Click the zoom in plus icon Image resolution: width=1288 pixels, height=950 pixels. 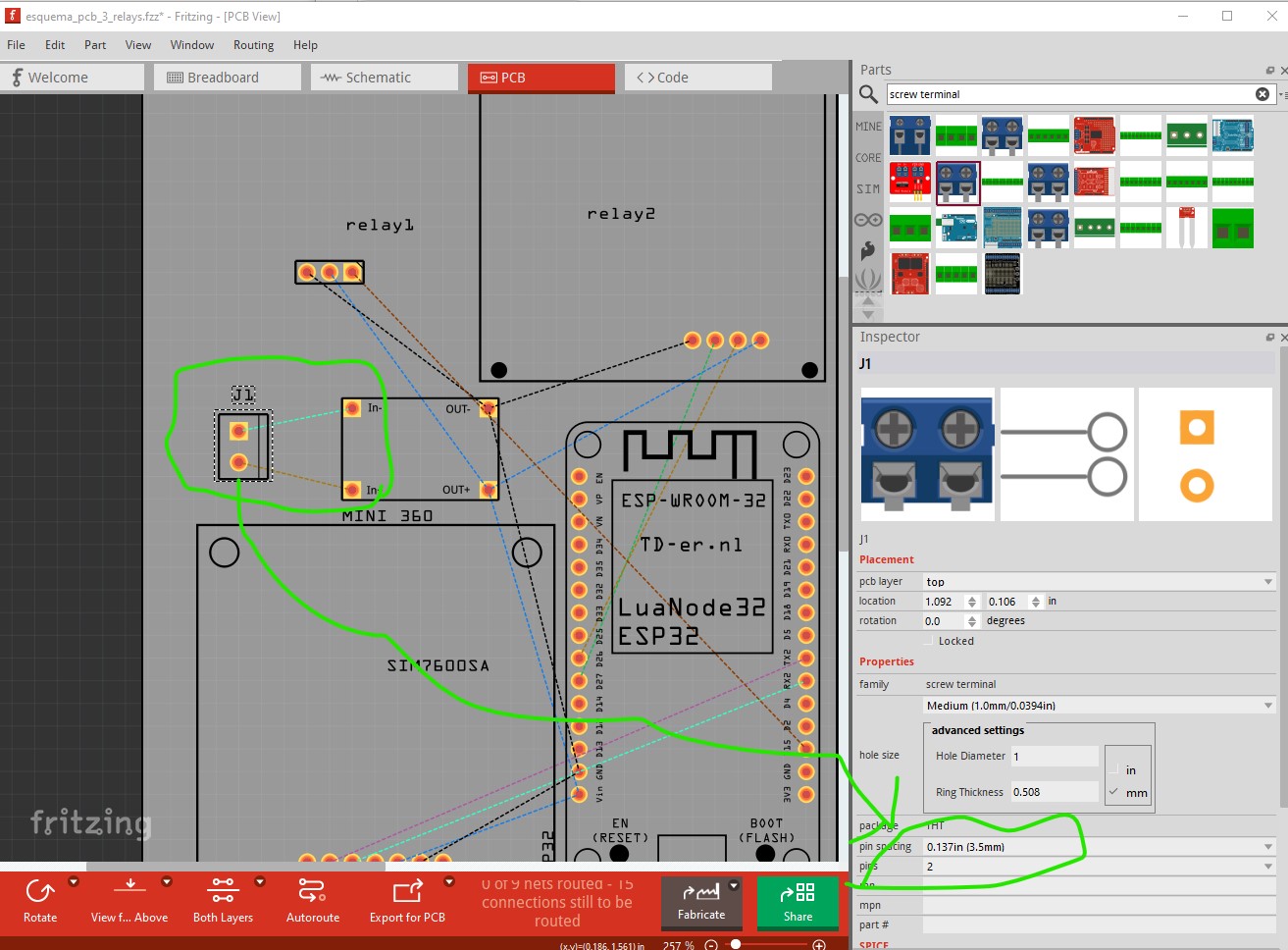click(x=819, y=945)
